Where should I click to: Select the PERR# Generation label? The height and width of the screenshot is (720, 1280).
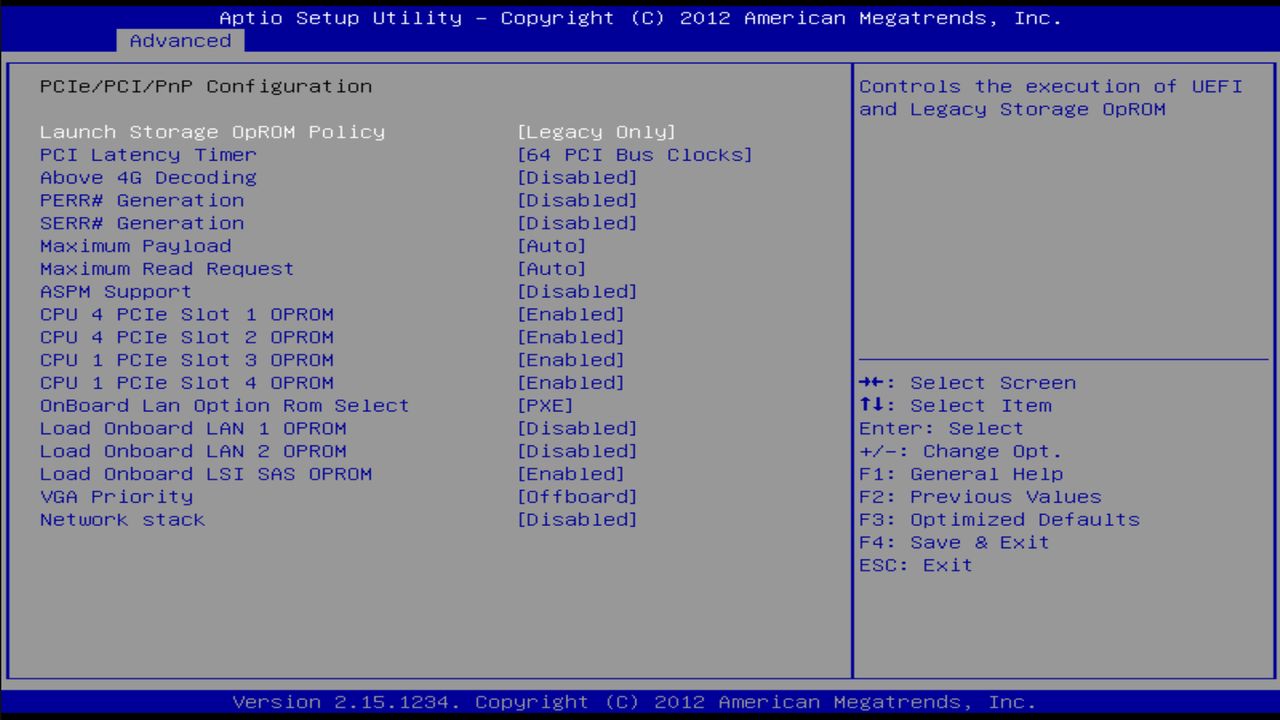[142, 201]
